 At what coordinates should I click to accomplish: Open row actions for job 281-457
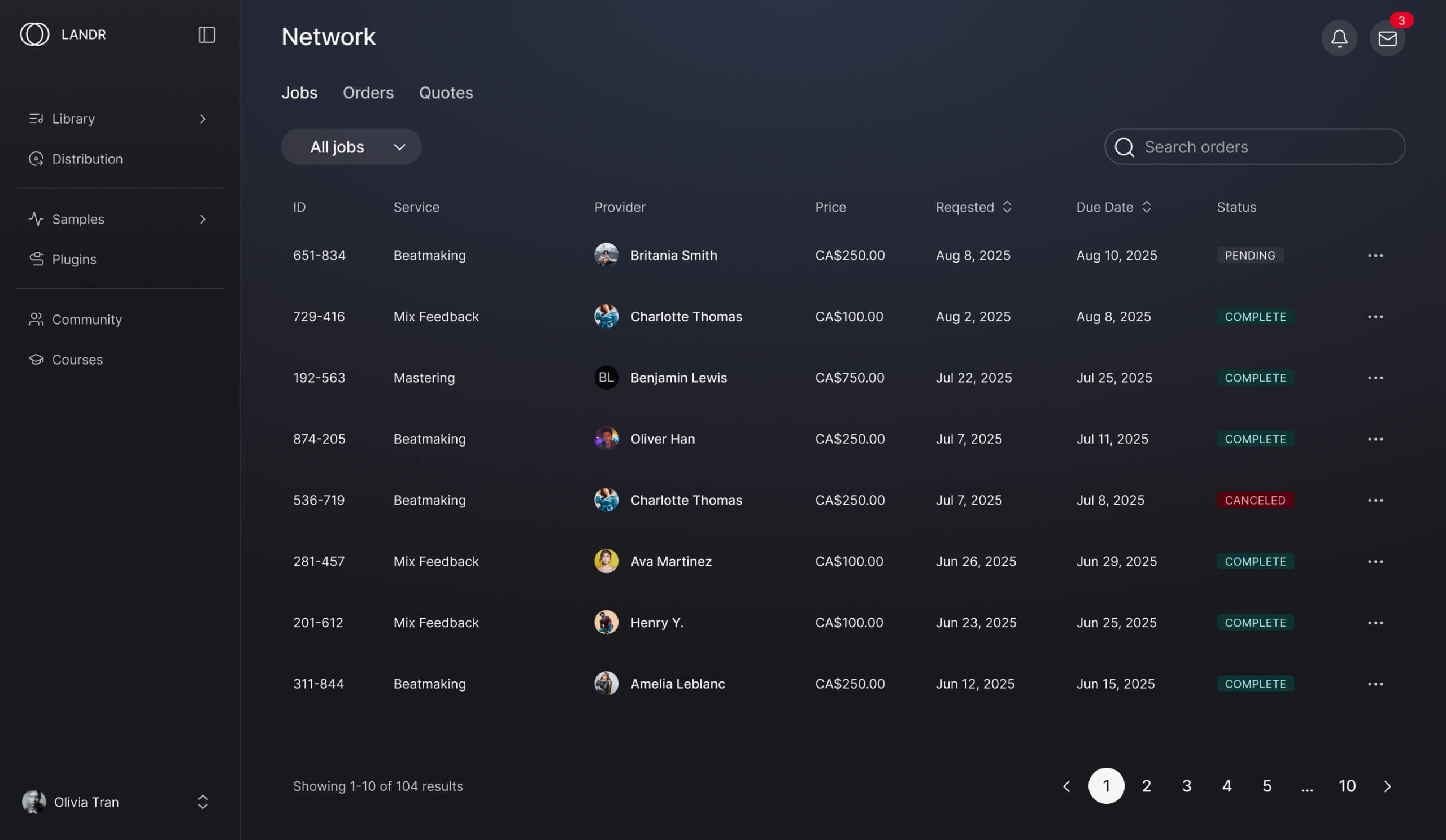tap(1375, 561)
